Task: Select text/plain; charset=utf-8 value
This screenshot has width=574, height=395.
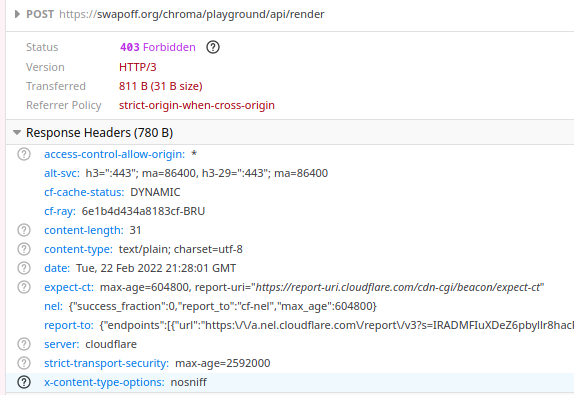Action: coord(180,249)
